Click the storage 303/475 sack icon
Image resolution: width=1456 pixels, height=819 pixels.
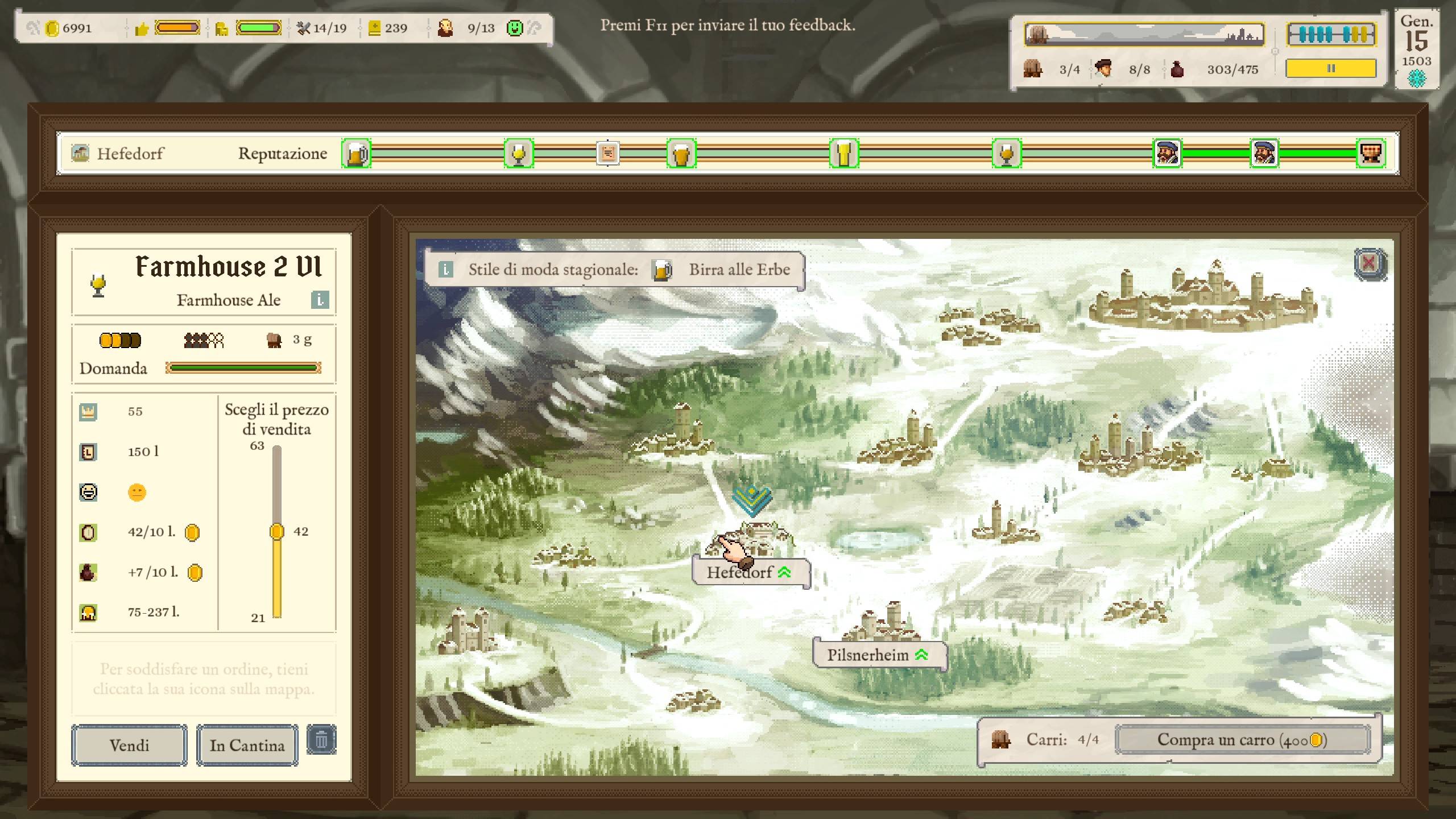click(1177, 69)
